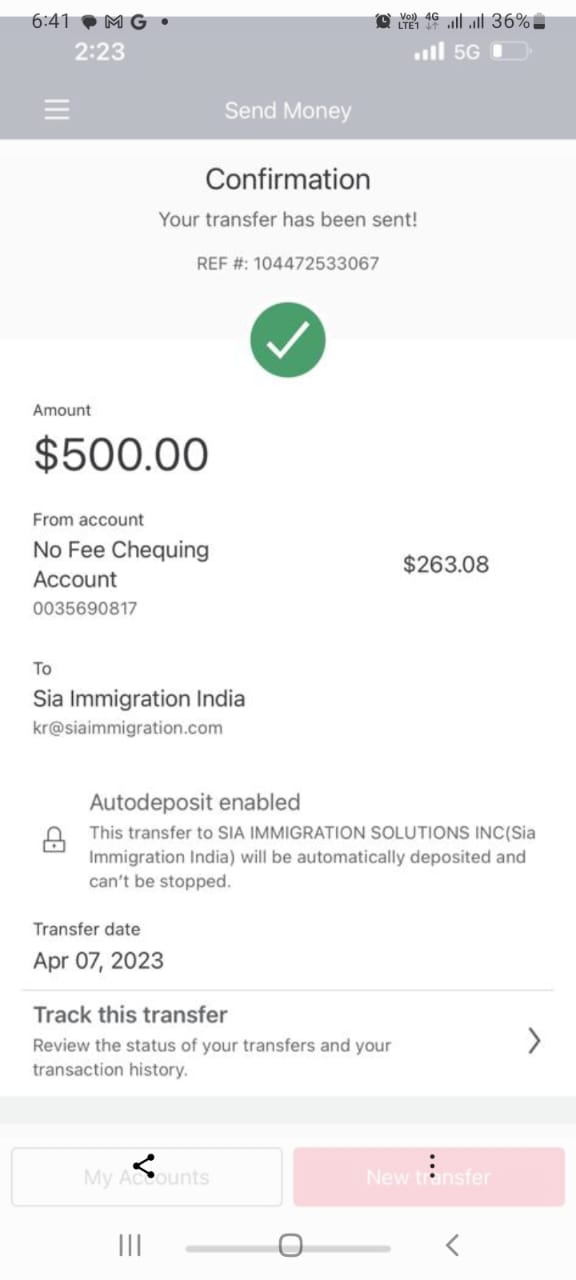
Task: Tap the green checkmark confirmation icon
Action: 288,340
